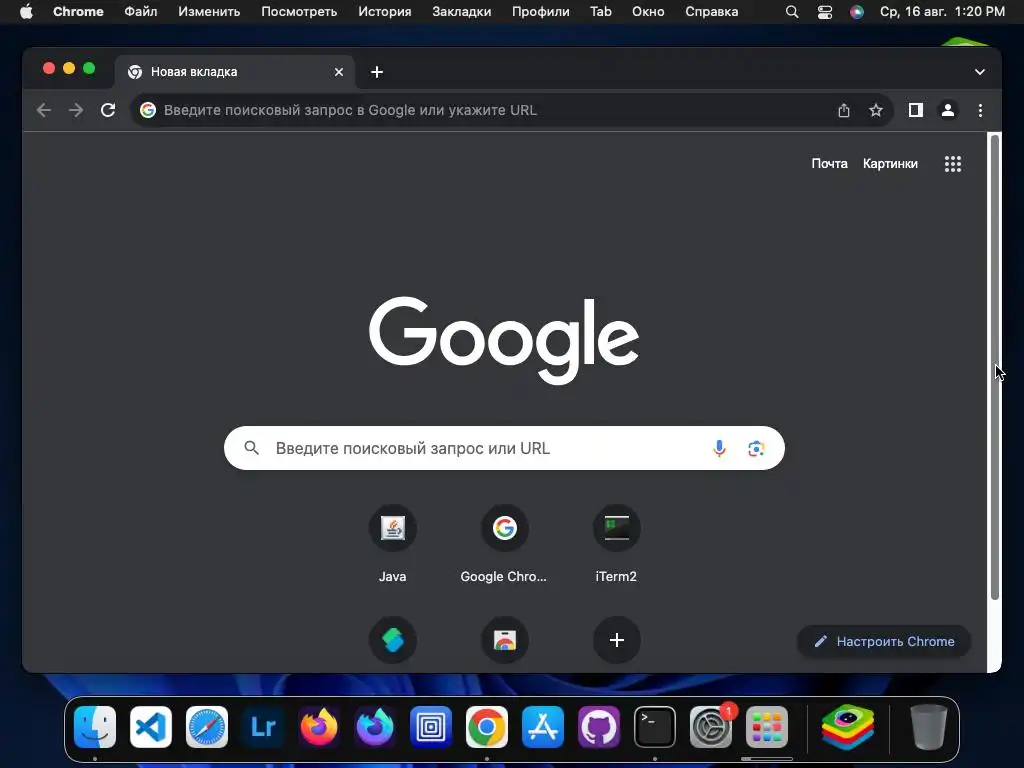Click the page vertical scrollbar

[995, 366]
